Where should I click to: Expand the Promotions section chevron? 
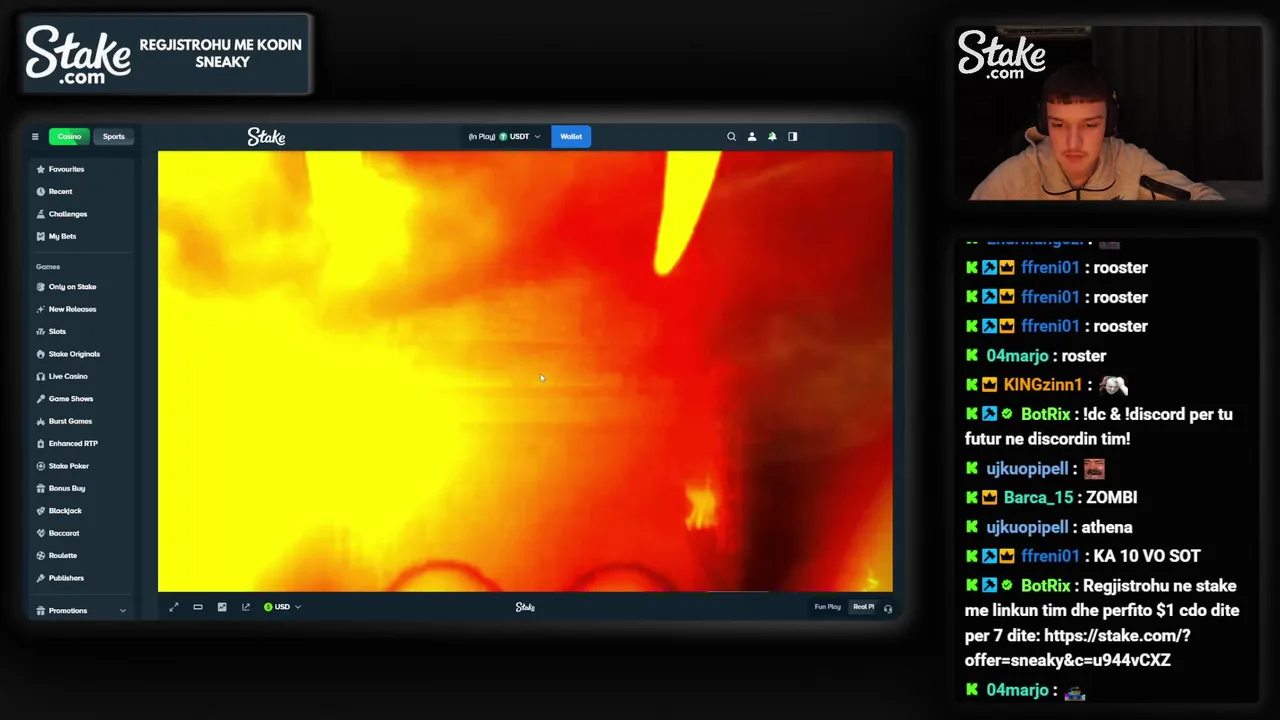(x=123, y=611)
